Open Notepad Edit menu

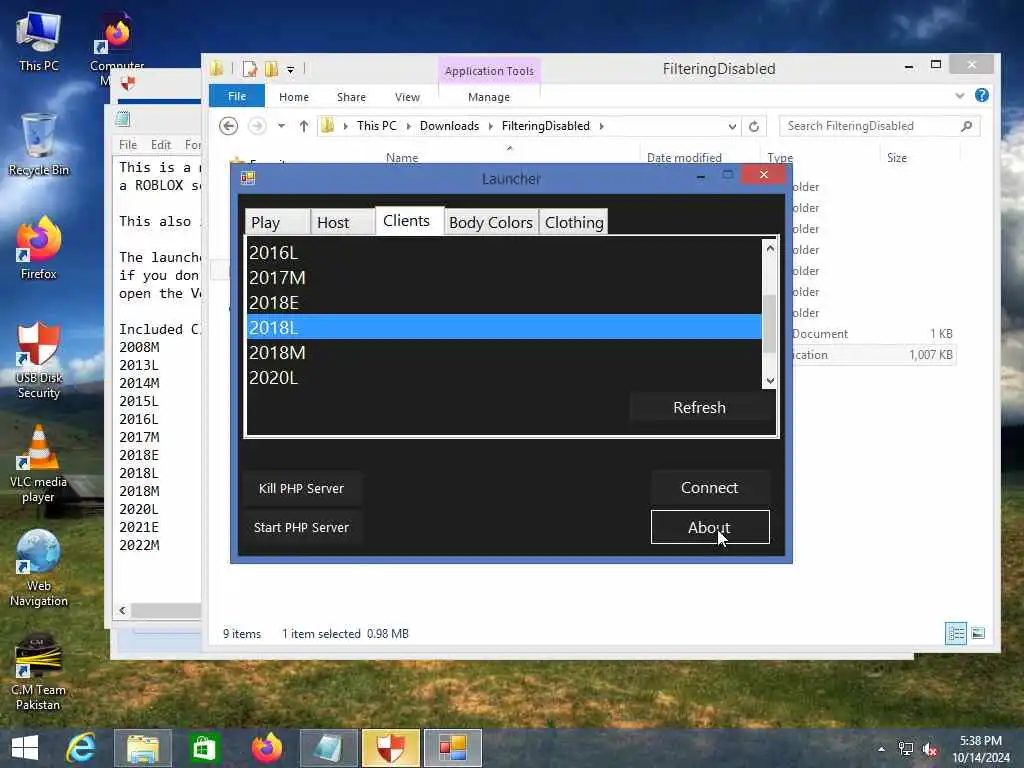point(161,145)
